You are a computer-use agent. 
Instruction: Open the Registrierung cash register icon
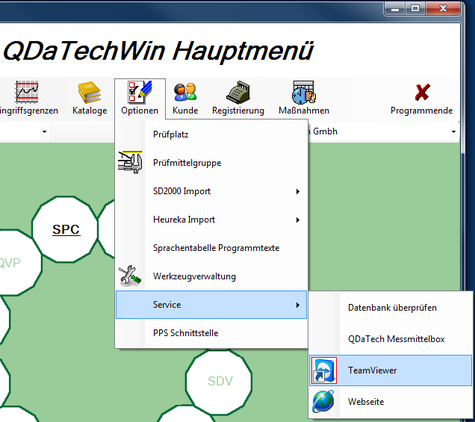[x=238, y=92]
